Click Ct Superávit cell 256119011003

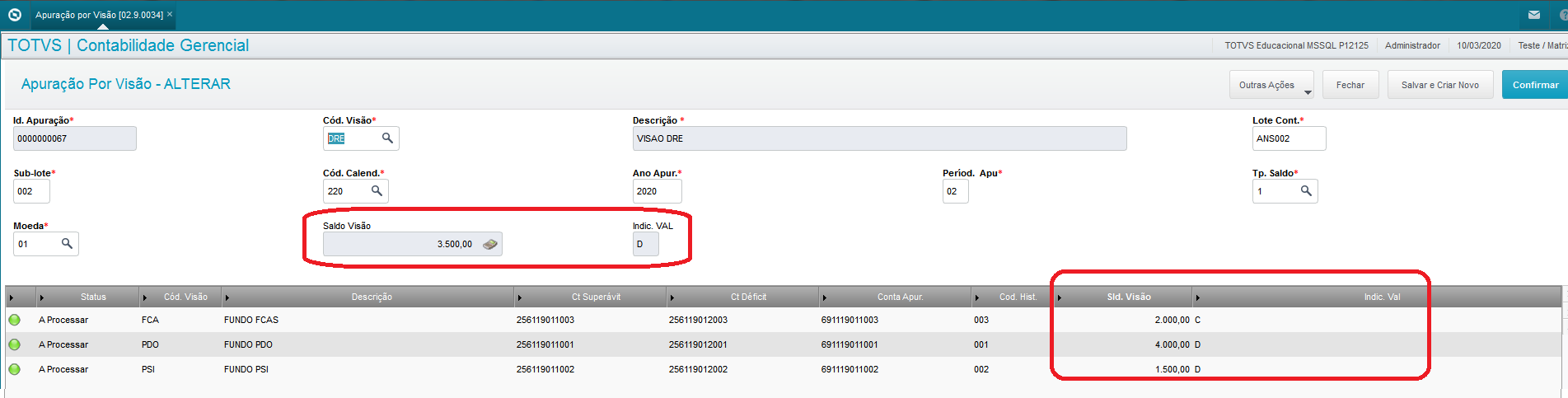[x=545, y=320]
